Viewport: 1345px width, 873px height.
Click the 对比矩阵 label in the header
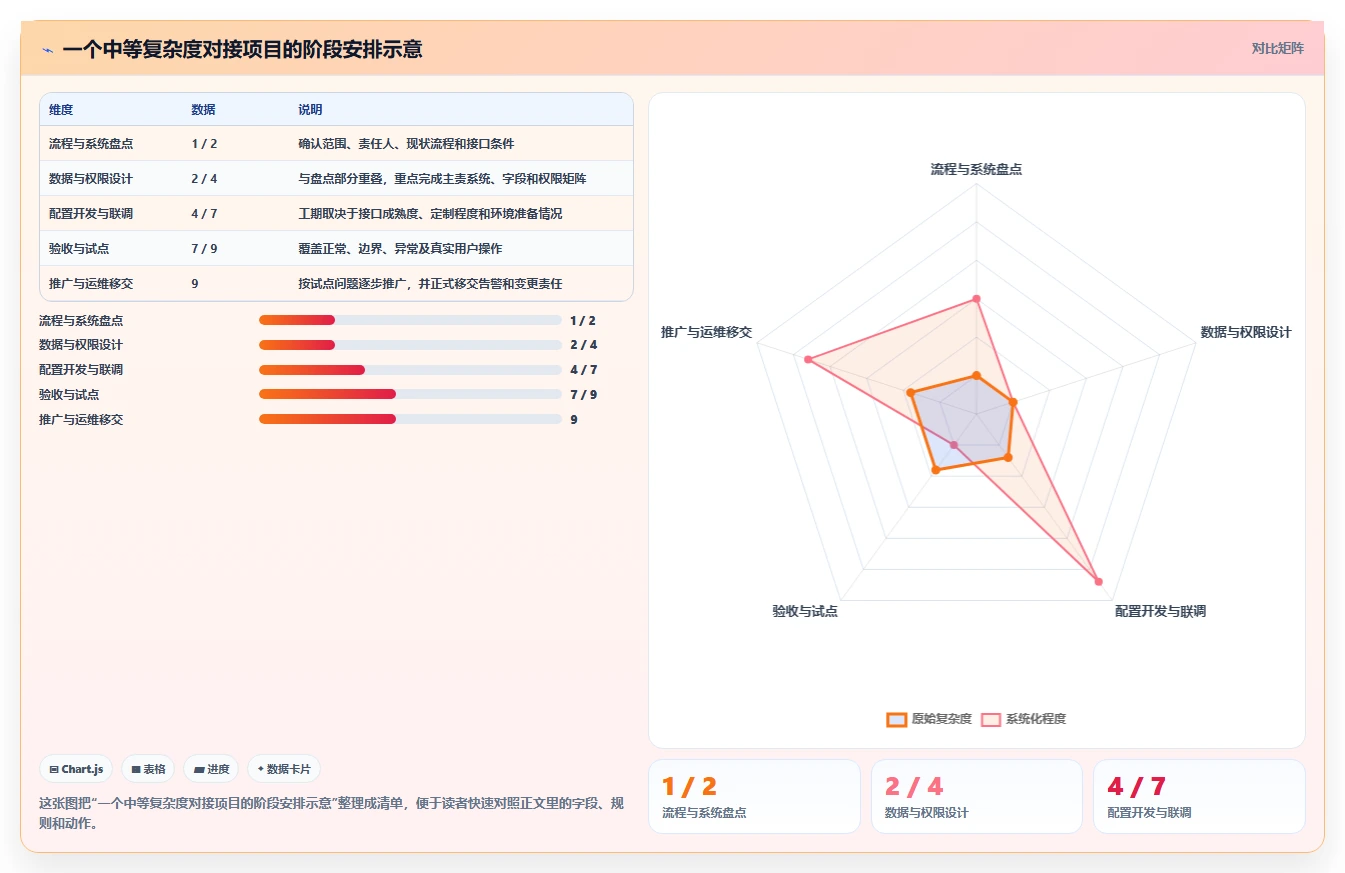pyautogui.click(x=1277, y=48)
